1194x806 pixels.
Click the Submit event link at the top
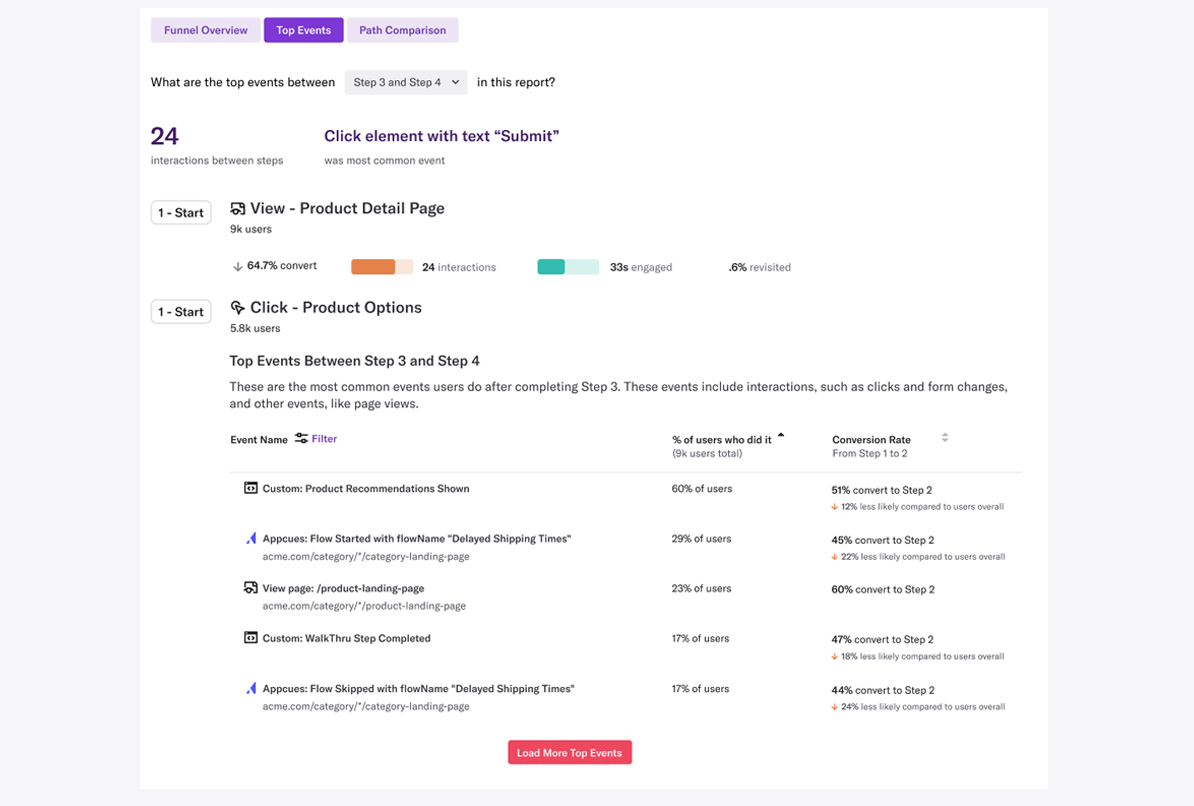pyautogui.click(x=442, y=136)
